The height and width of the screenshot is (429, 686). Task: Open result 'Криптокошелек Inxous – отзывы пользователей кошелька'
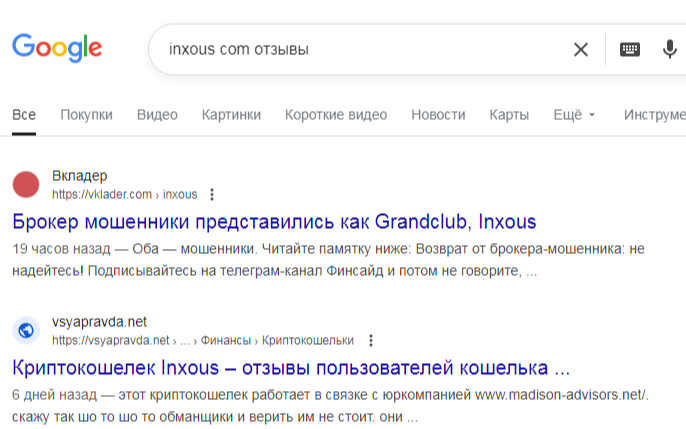(x=291, y=366)
